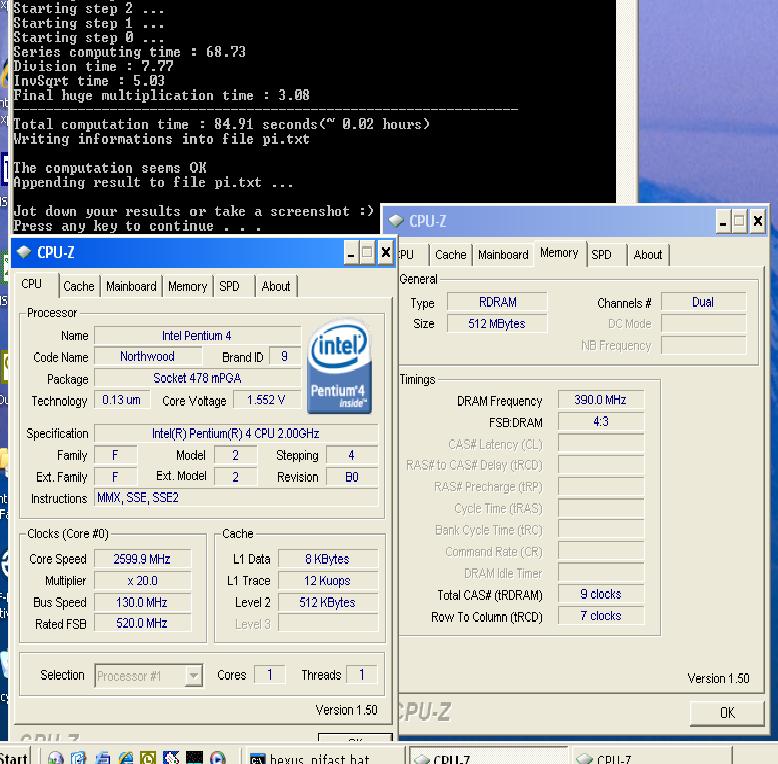
Task: Launch Windows Media Player from quick launch
Action: pos(217,758)
